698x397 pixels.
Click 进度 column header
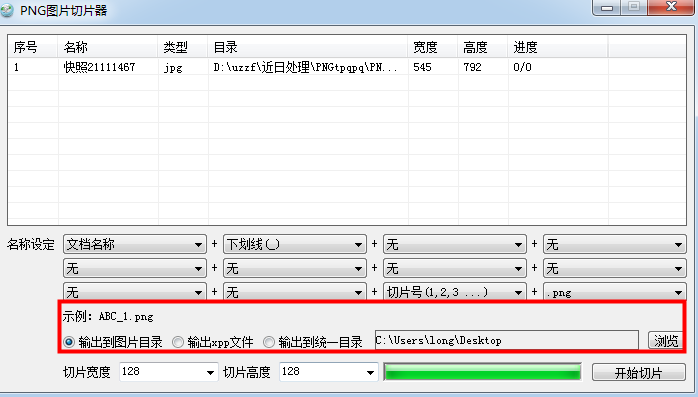pyautogui.click(x=557, y=47)
